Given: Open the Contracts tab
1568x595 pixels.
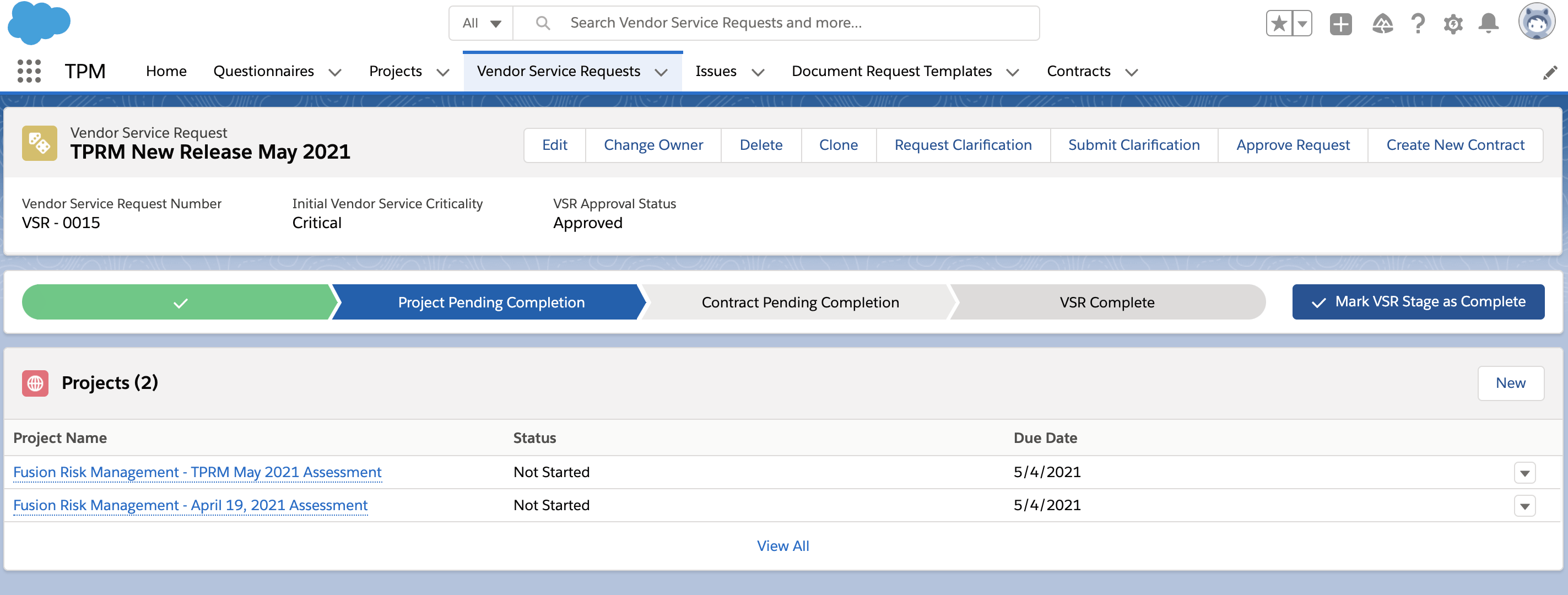Looking at the screenshot, I should tap(1079, 71).
